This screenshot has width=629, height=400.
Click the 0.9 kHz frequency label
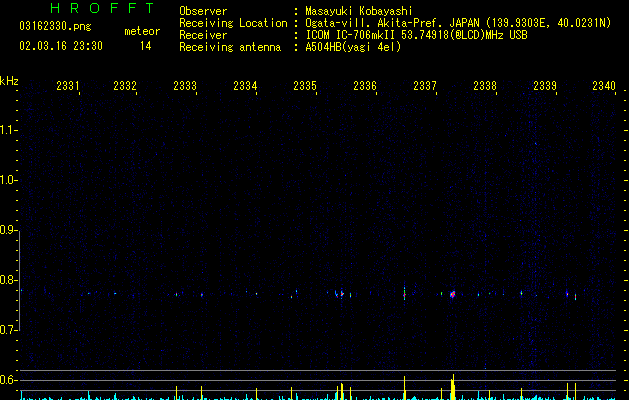pyautogui.click(x=8, y=230)
